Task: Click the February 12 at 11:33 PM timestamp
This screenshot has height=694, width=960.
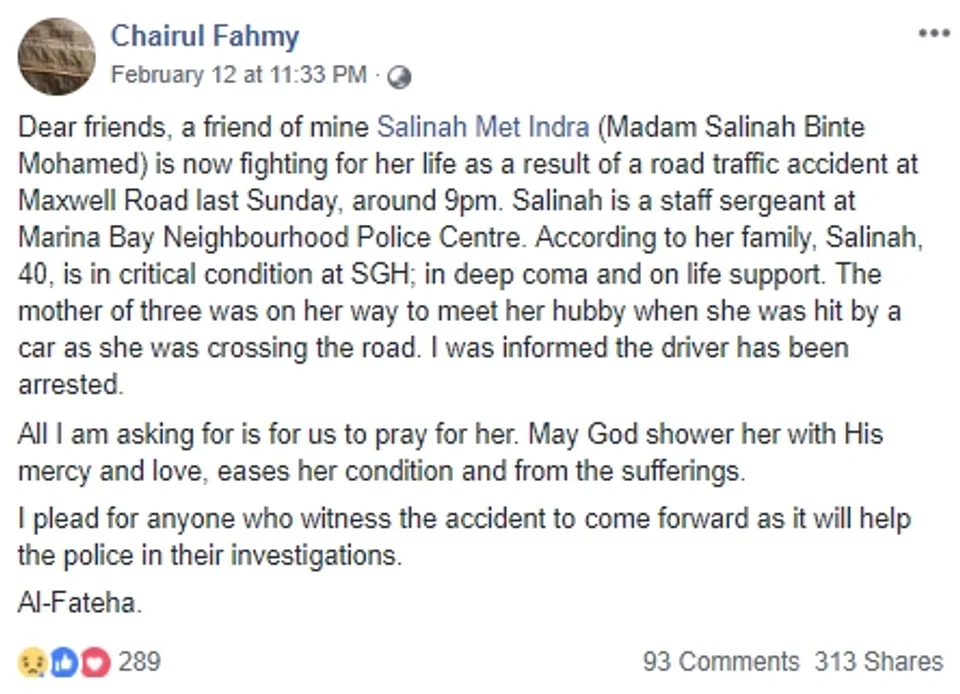Action: click(238, 75)
